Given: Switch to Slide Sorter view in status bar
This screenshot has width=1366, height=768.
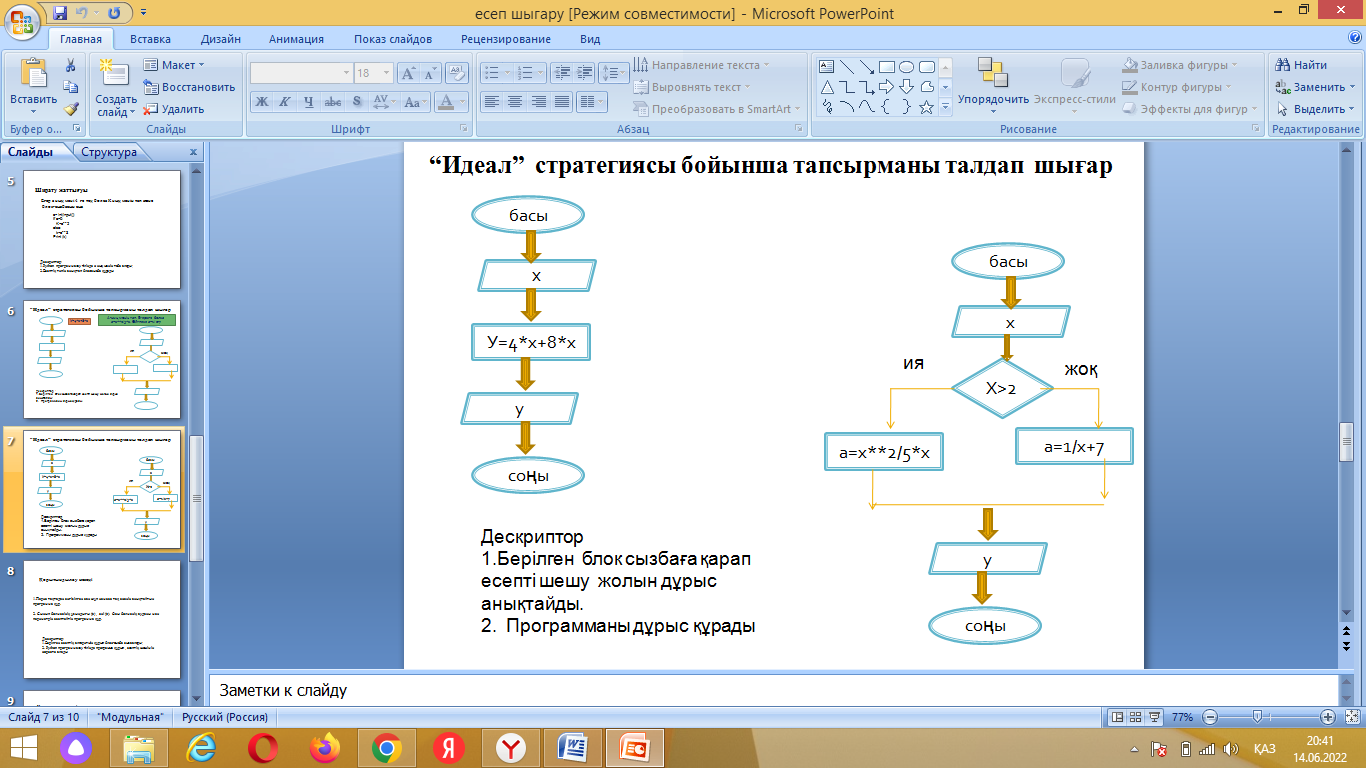Looking at the screenshot, I should point(1135,717).
